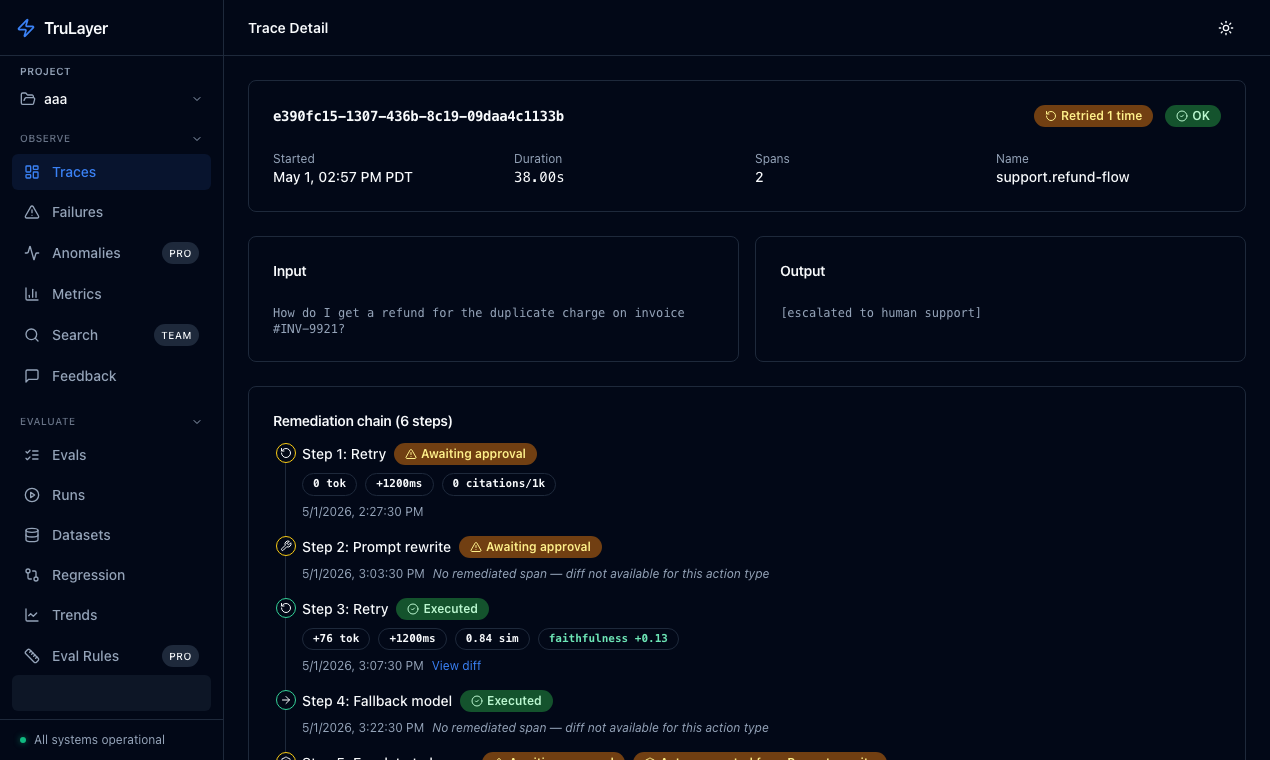Click the Feedback speech bubble icon
The height and width of the screenshot is (760, 1270).
32,376
